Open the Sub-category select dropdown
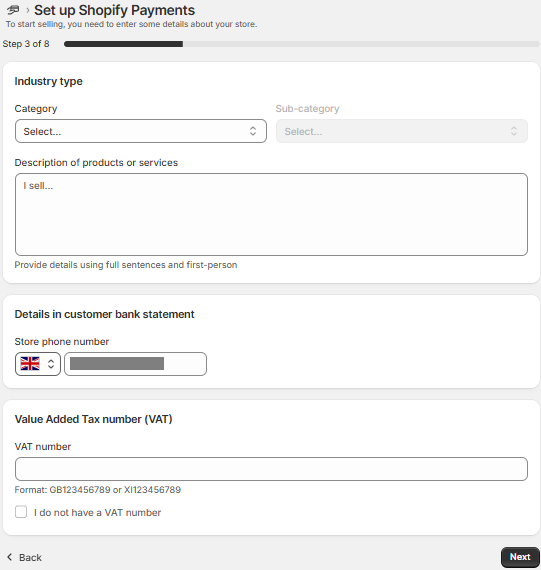 tap(402, 131)
